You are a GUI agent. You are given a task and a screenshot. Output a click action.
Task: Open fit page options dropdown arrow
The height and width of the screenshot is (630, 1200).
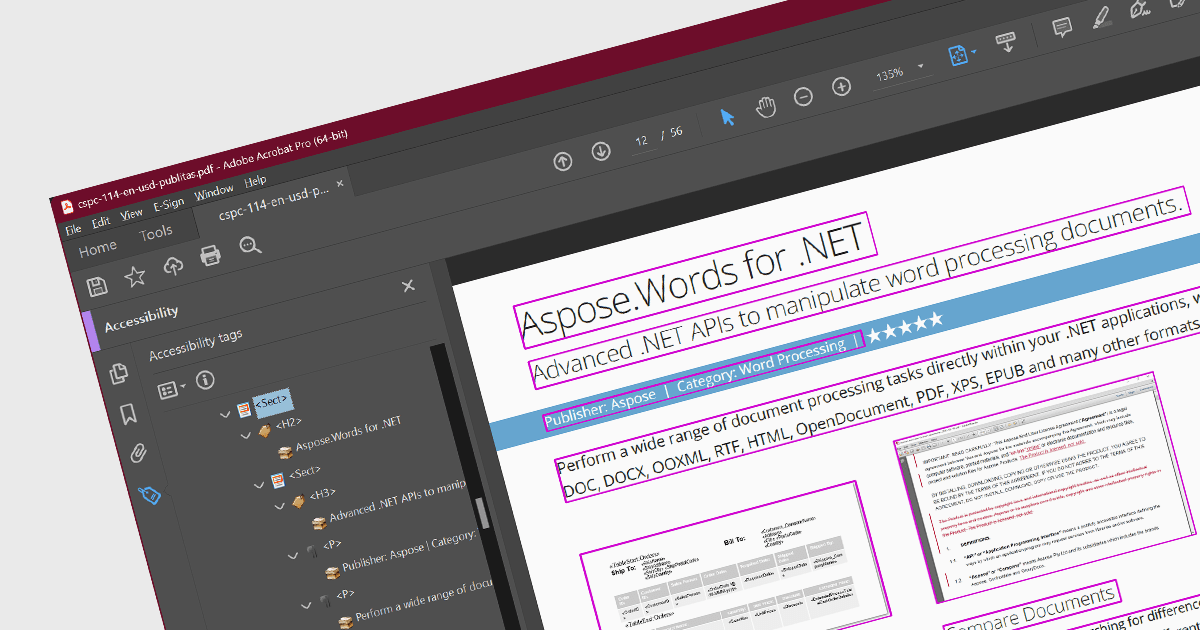pos(975,52)
